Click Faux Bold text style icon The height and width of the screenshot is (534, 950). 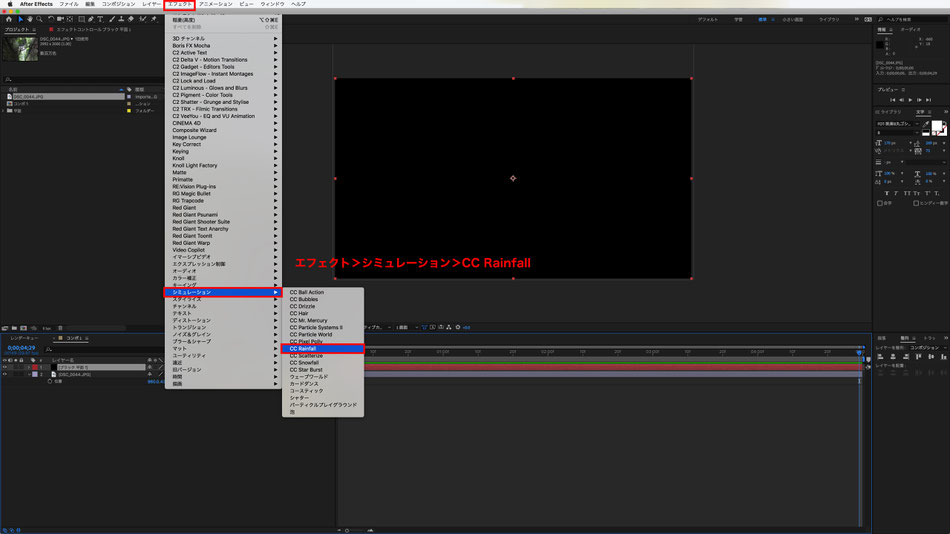coord(886,193)
